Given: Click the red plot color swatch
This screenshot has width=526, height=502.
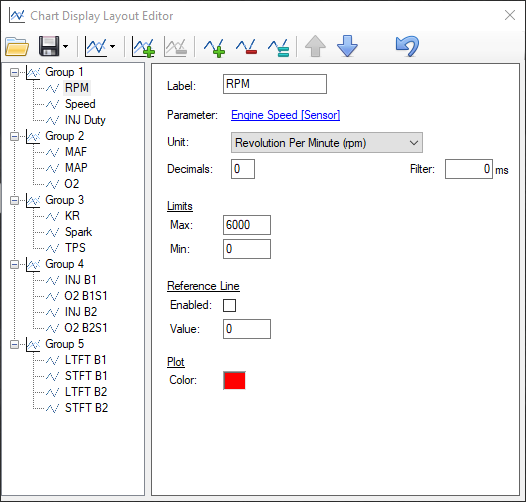Looking at the screenshot, I should click(234, 381).
